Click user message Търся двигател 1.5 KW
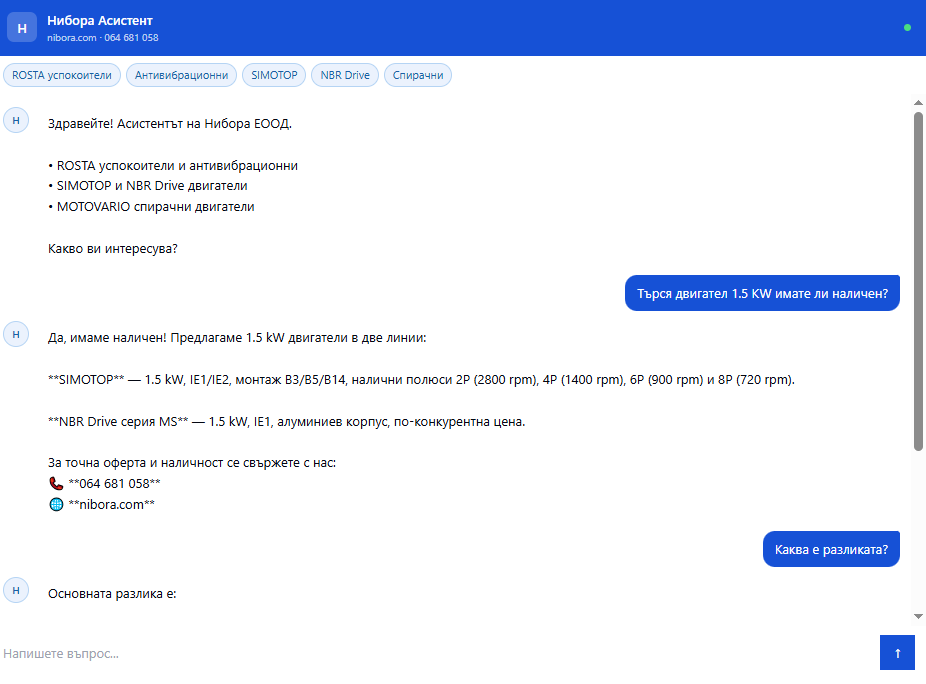This screenshot has width=926, height=684. pos(762,293)
